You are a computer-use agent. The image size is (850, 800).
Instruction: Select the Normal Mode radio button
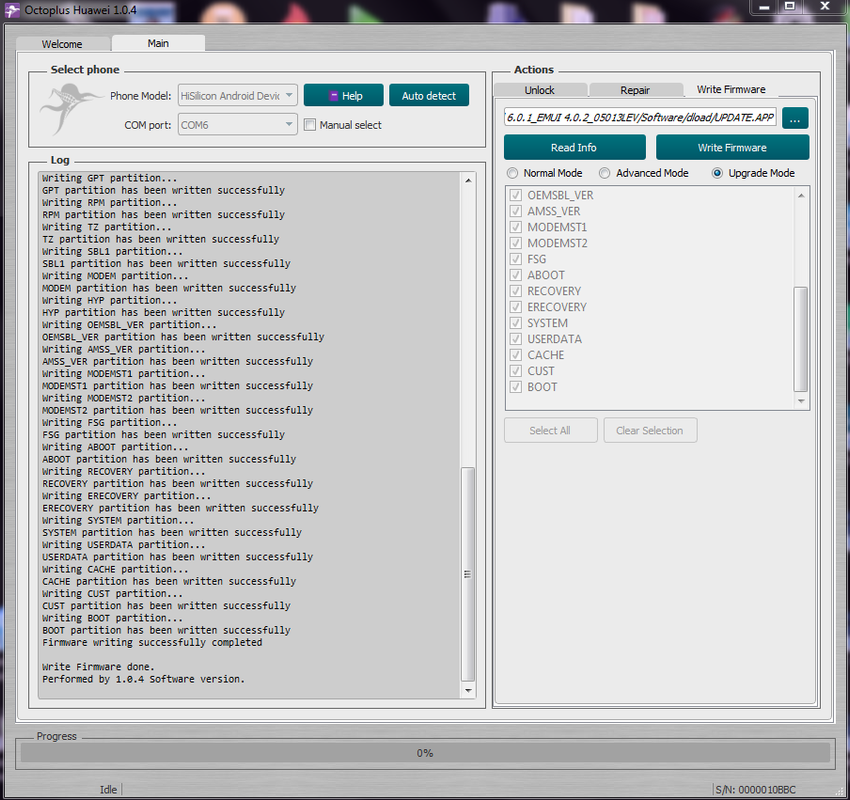coord(512,173)
